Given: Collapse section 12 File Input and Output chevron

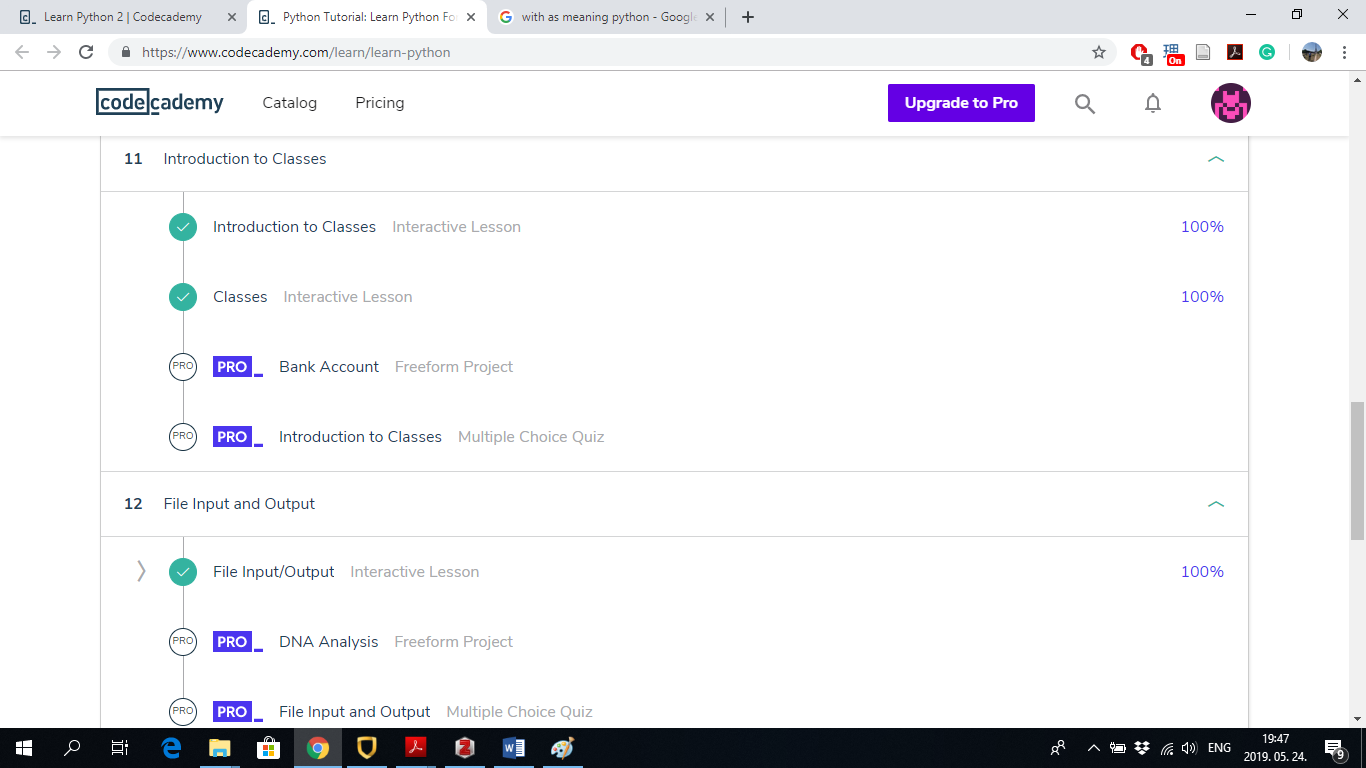Looking at the screenshot, I should point(1216,504).
